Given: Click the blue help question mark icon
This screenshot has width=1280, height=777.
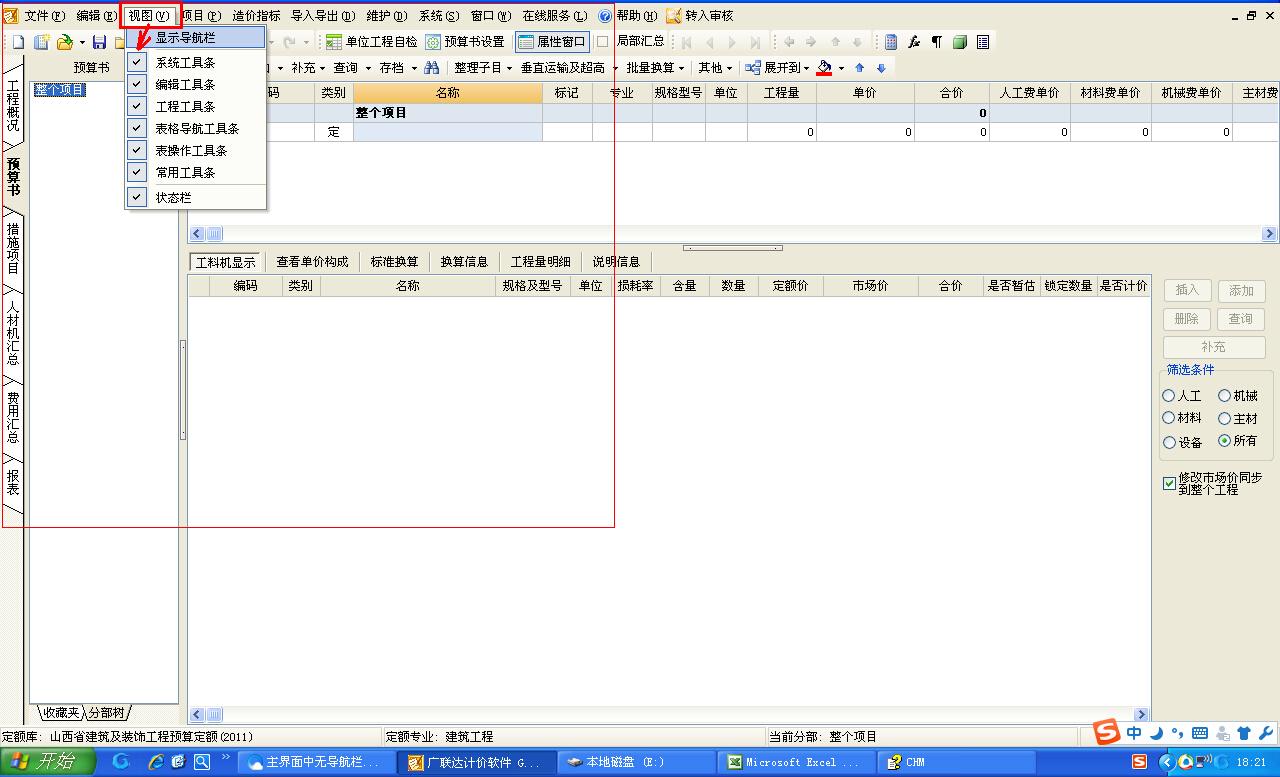Looking at the screenshot, I should click(x=605, y=16).
